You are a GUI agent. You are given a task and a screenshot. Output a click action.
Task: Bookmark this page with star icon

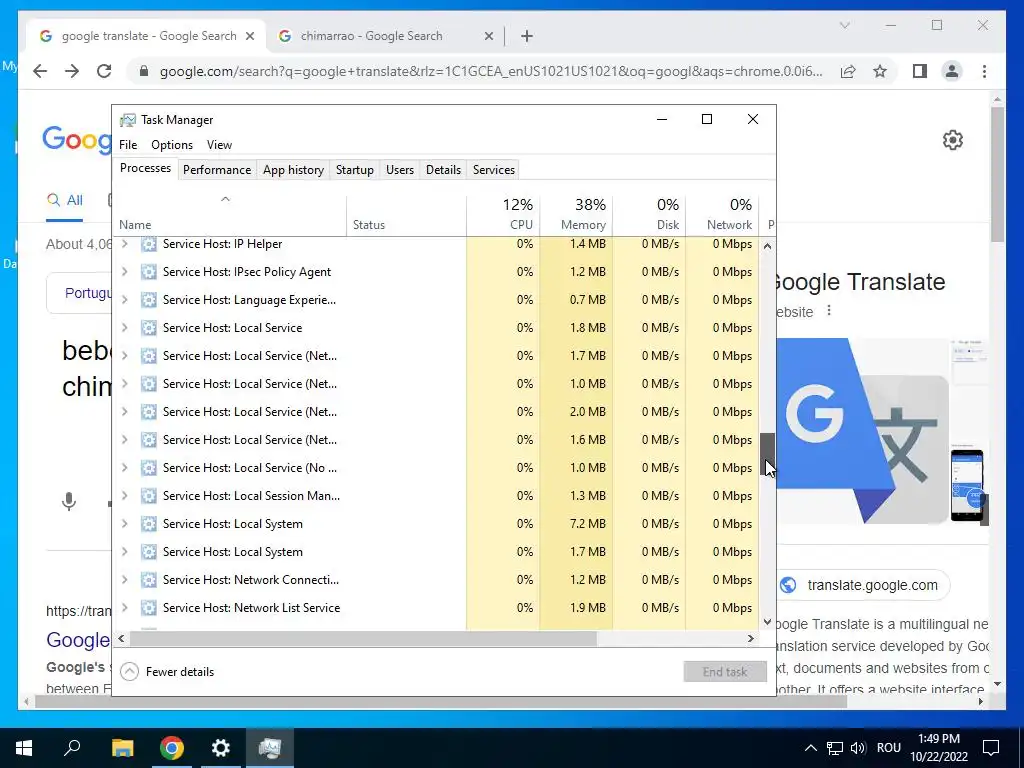point(880,71)
